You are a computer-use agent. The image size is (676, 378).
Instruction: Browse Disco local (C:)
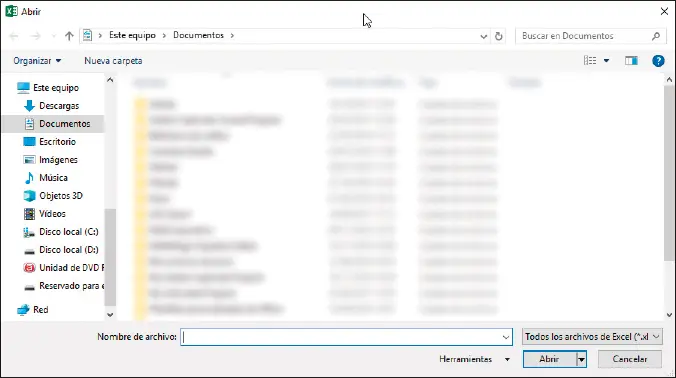69,232
